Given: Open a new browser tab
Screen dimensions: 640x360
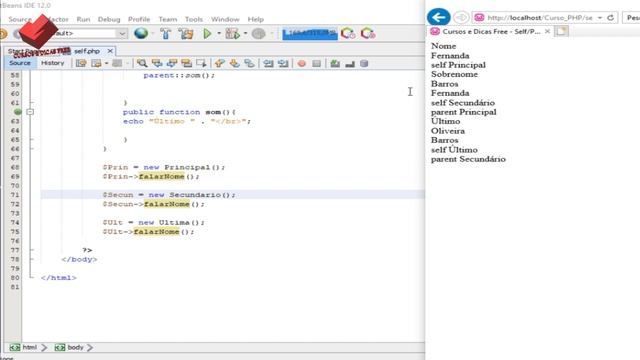Looking at the screenshot, I should coord(561,31).
